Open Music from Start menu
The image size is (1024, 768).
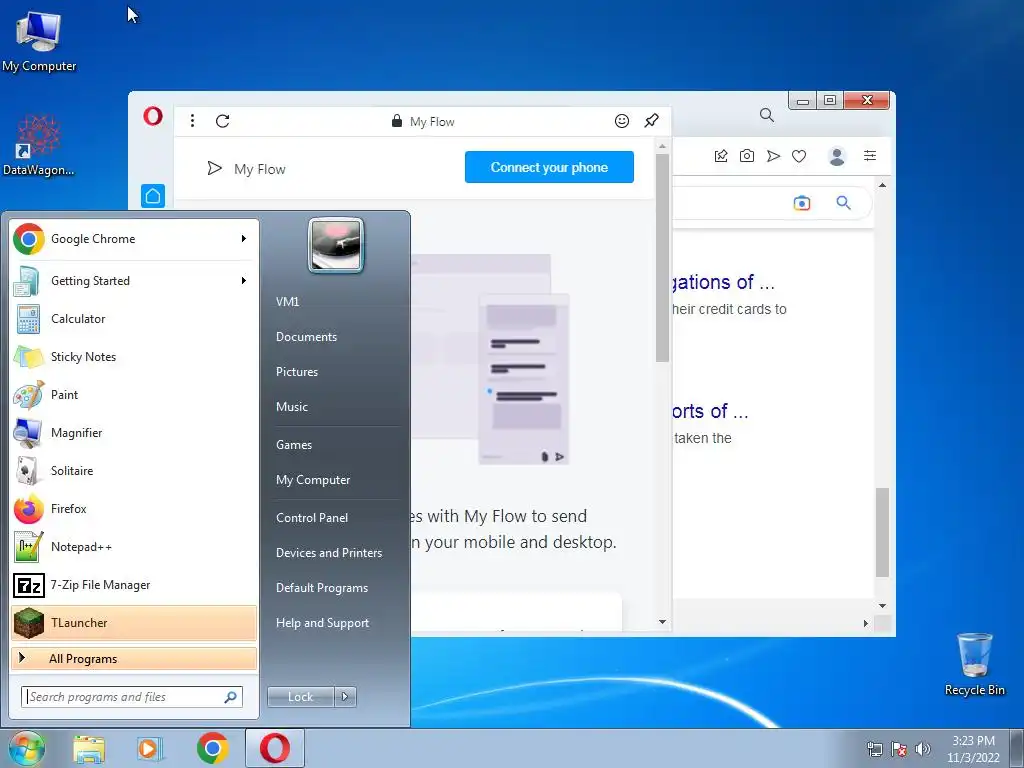click(x=292, y=407)
